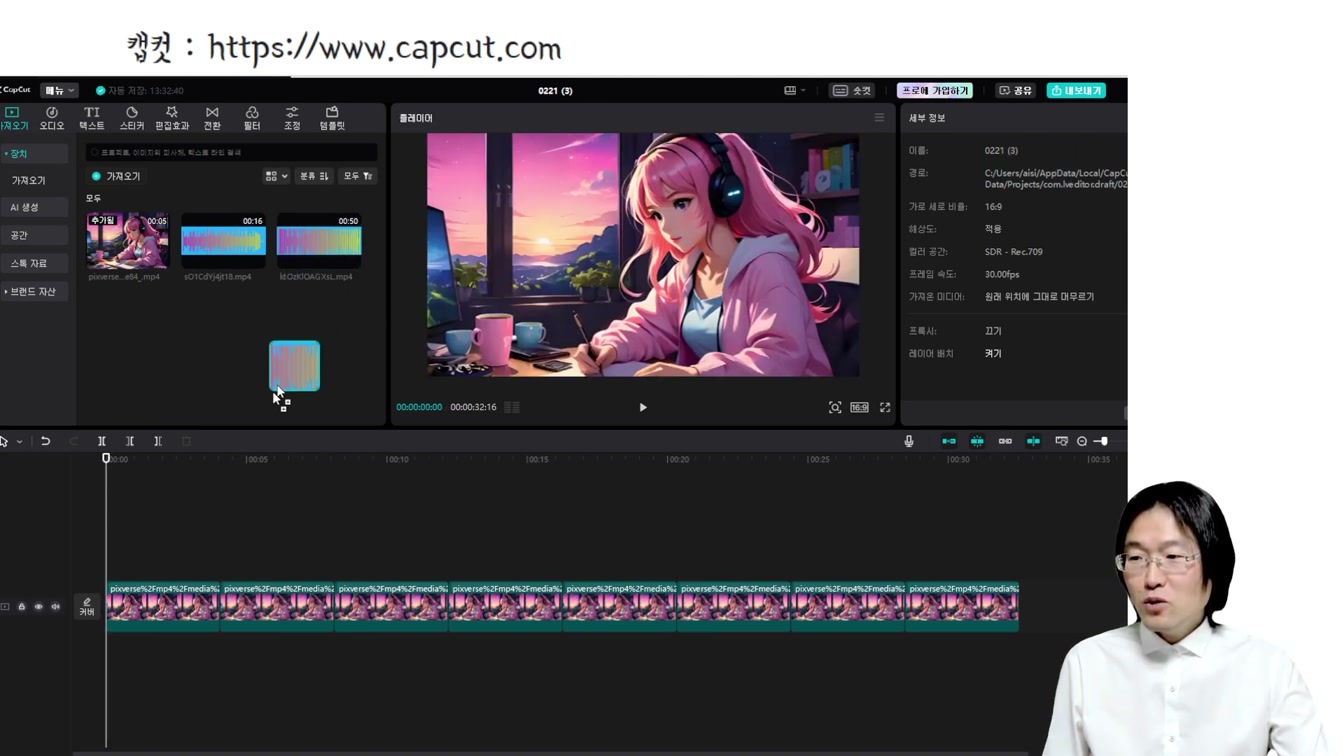Click the 가져오기 import media button
The width and height of the screenshot is (1344, 756).
click(x=117, y=176)
